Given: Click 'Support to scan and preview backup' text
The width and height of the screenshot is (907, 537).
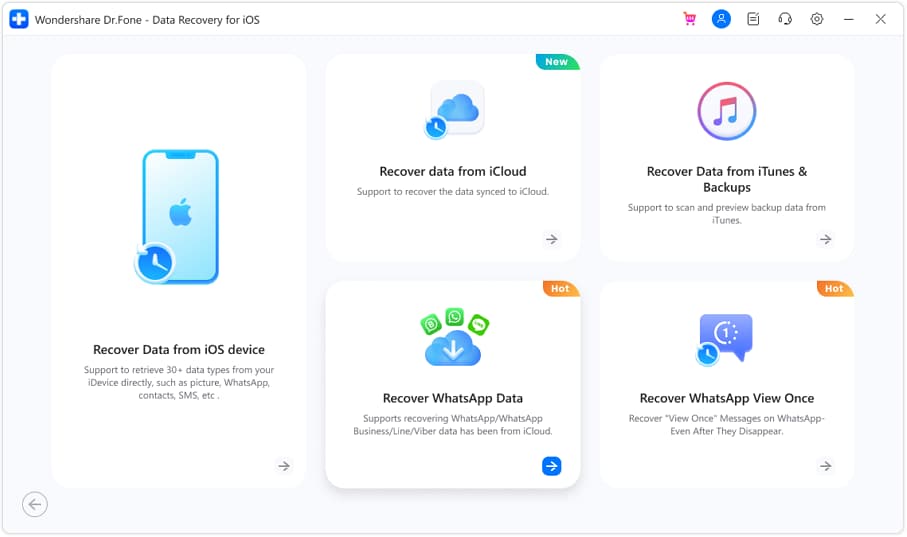Looking at the screenshot, I should 727,214.
